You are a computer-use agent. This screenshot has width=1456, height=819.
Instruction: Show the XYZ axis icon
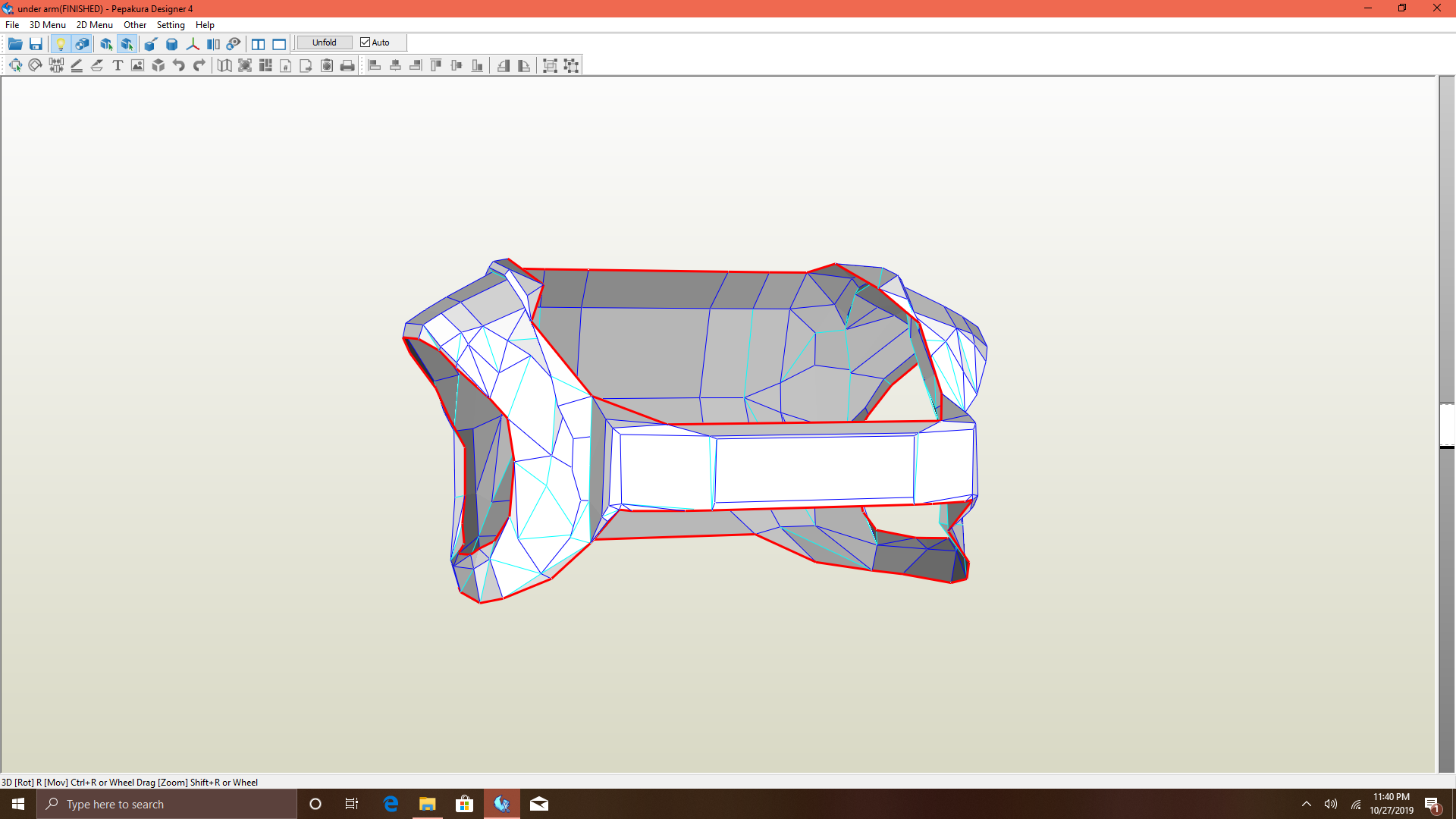pos(193,43)
